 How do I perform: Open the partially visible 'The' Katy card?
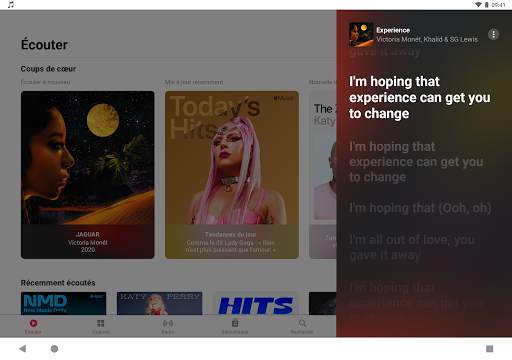(323, 175)
